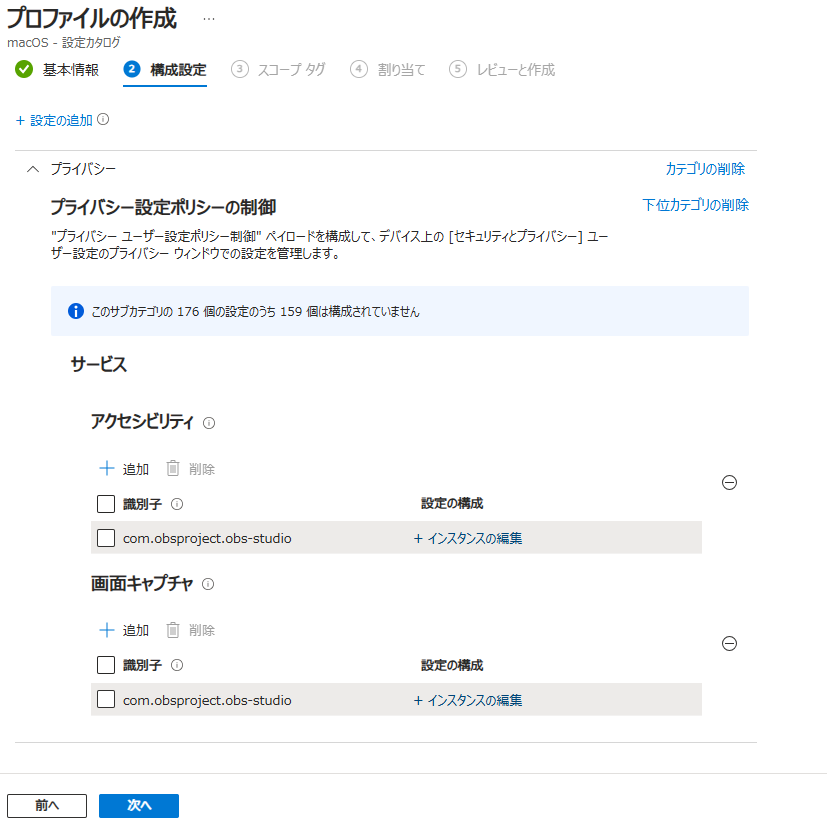Click the サービス section heading
Image resolution: width=827 pixels, height=832 pixels.
99,365
